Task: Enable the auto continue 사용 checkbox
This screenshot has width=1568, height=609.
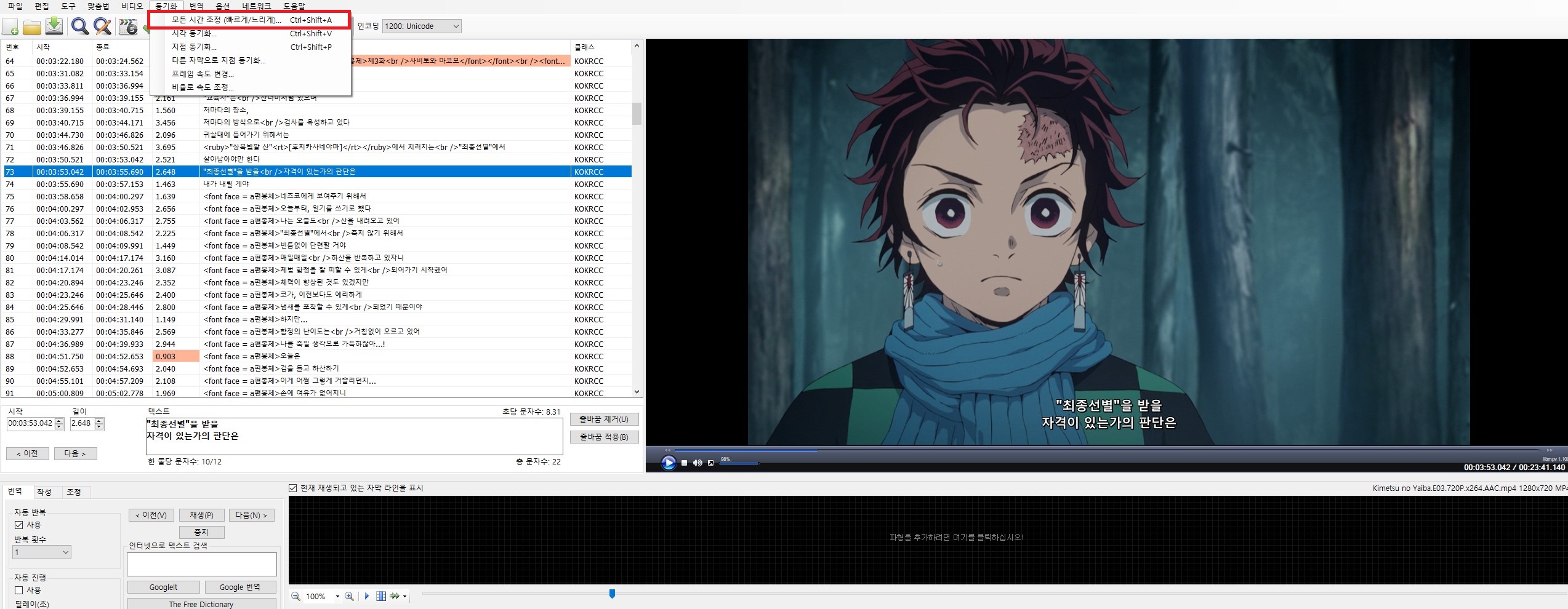Action: coord(19,590)
